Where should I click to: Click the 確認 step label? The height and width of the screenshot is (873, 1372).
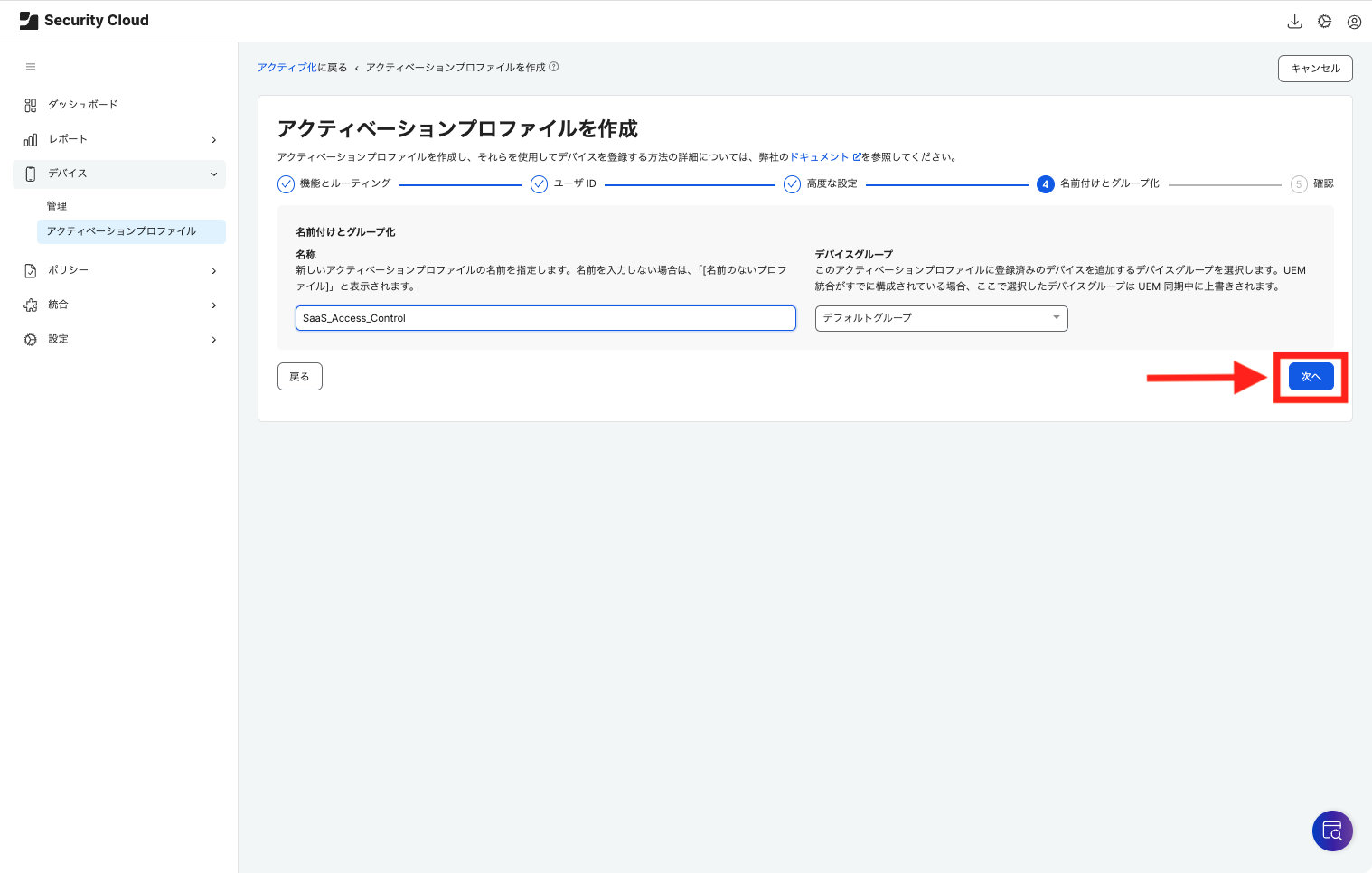pyautogui.click(x=1323, y=183)
